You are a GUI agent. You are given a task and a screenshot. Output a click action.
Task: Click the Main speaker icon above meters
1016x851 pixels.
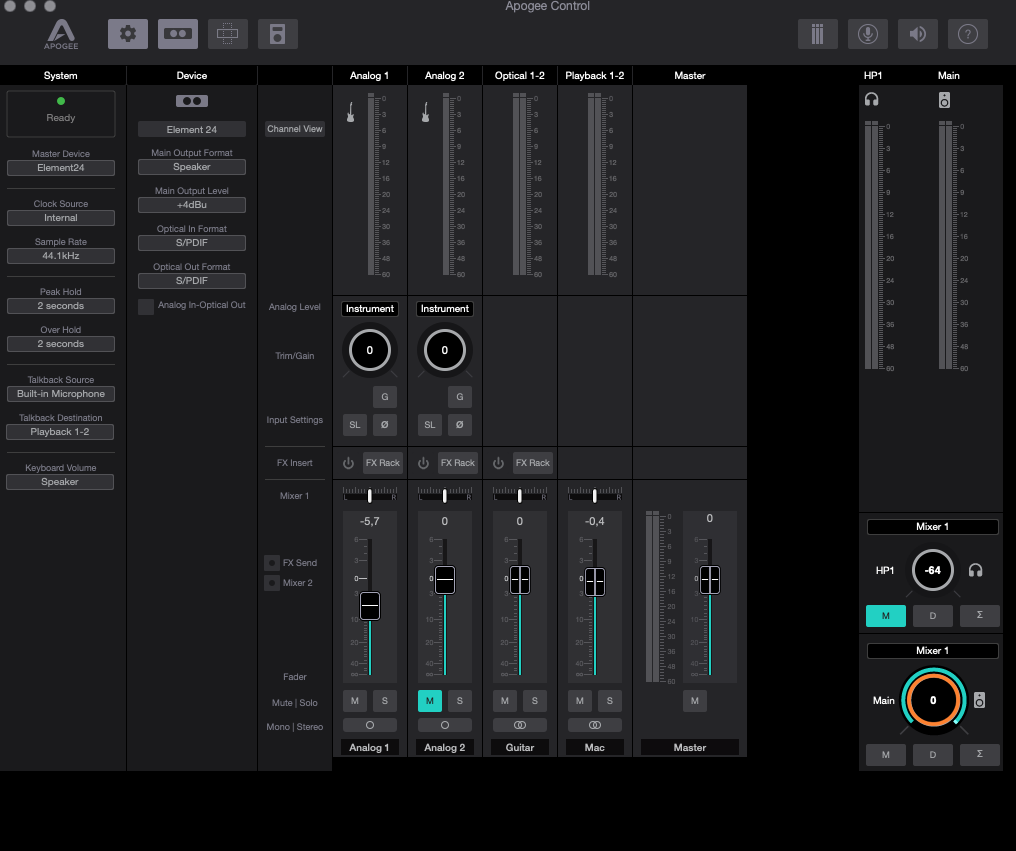pos(945,100)
